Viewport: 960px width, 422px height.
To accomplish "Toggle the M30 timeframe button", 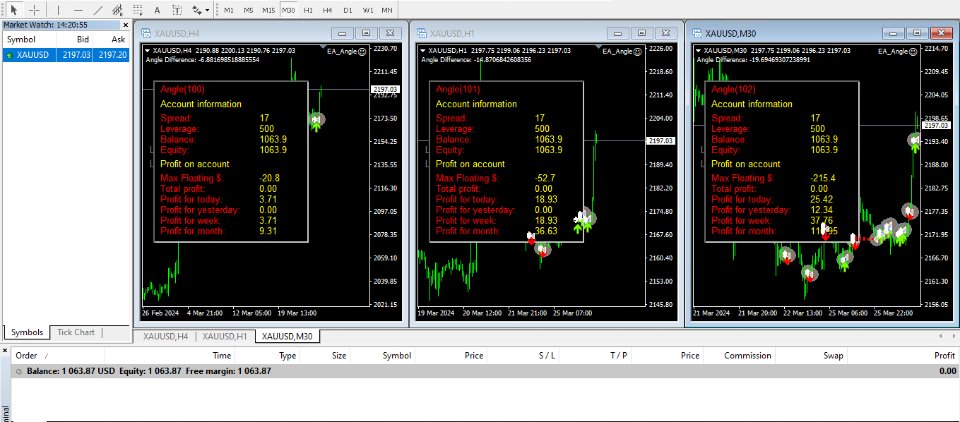I will (288, 10).
